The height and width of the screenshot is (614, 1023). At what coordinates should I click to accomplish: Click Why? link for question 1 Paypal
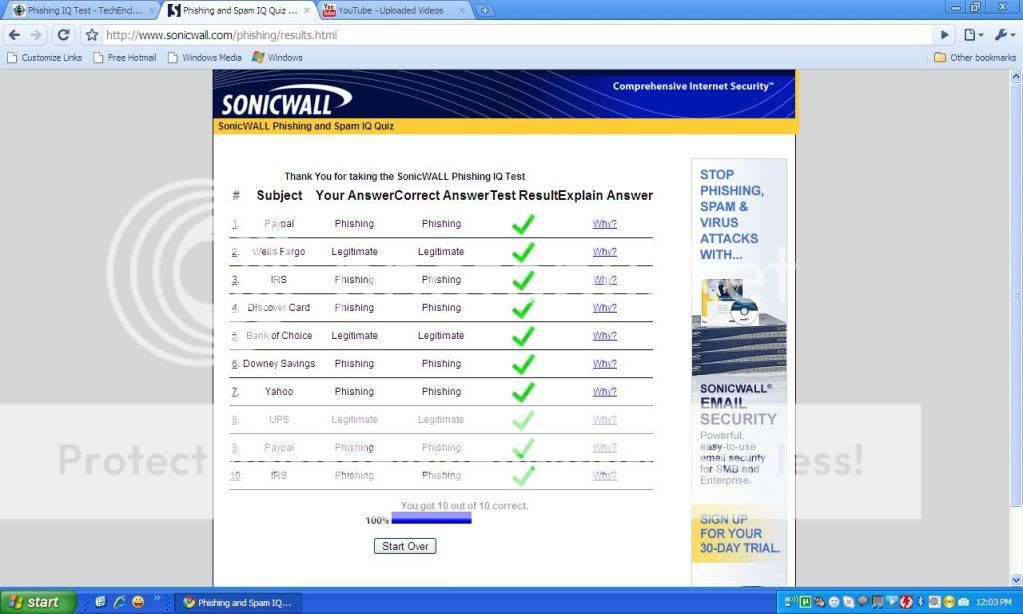(604, 224)
